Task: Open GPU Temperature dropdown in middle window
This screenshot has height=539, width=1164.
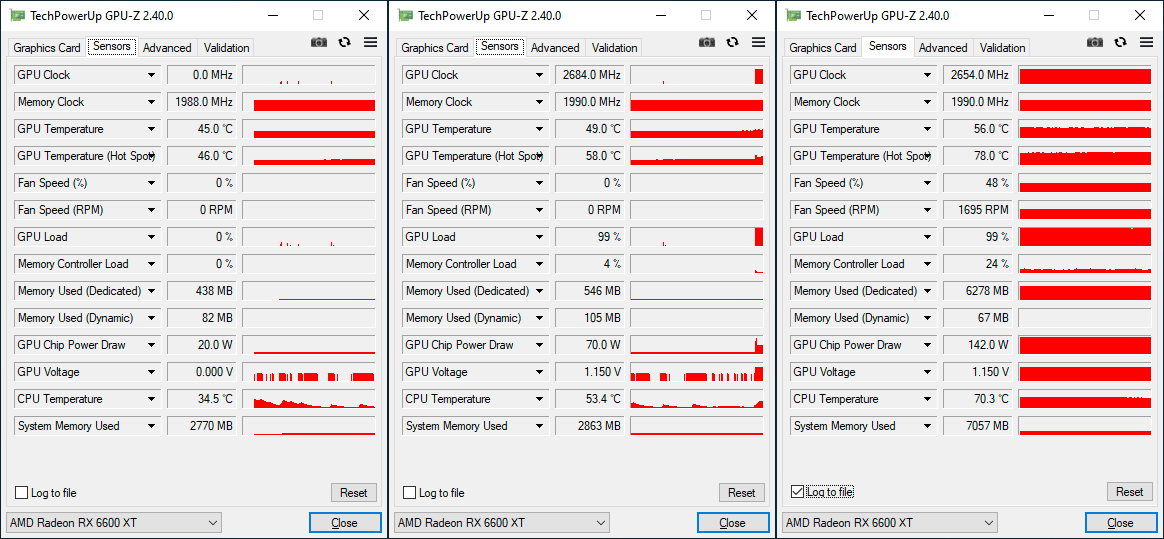Action: click(x=540, y=129)
